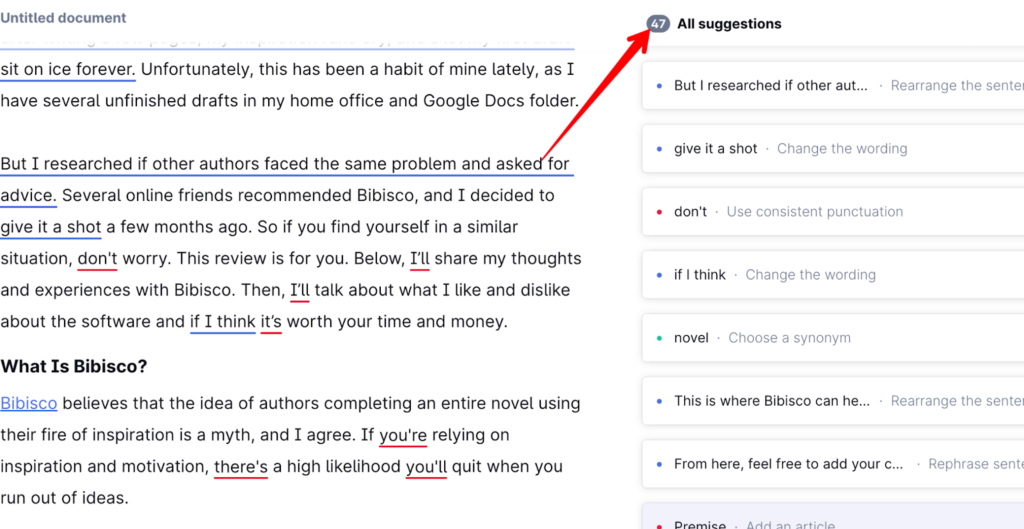Select the 'Premise' add an article suggestion
1024x529 pixels.
(x=830, y=520)
